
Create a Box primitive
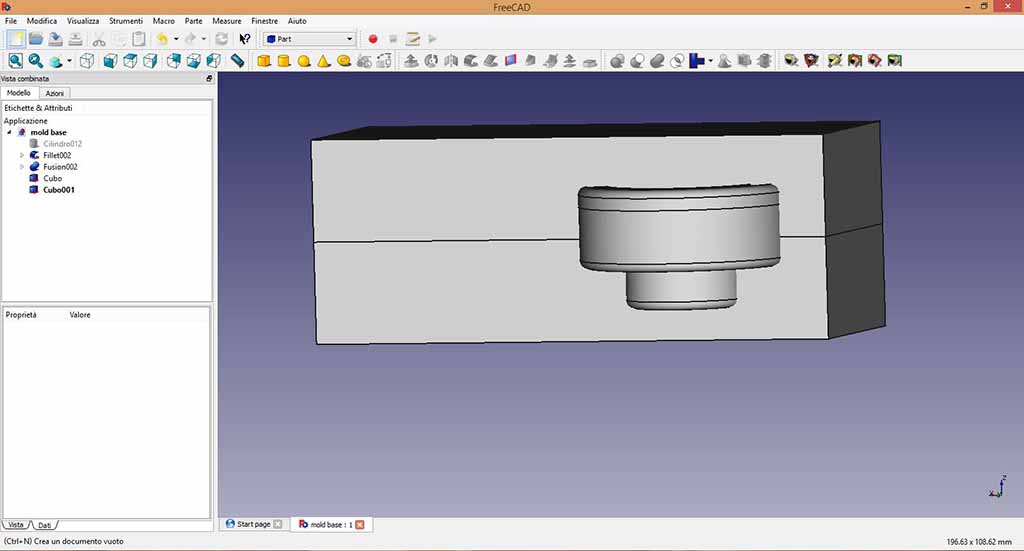point(264,61)
